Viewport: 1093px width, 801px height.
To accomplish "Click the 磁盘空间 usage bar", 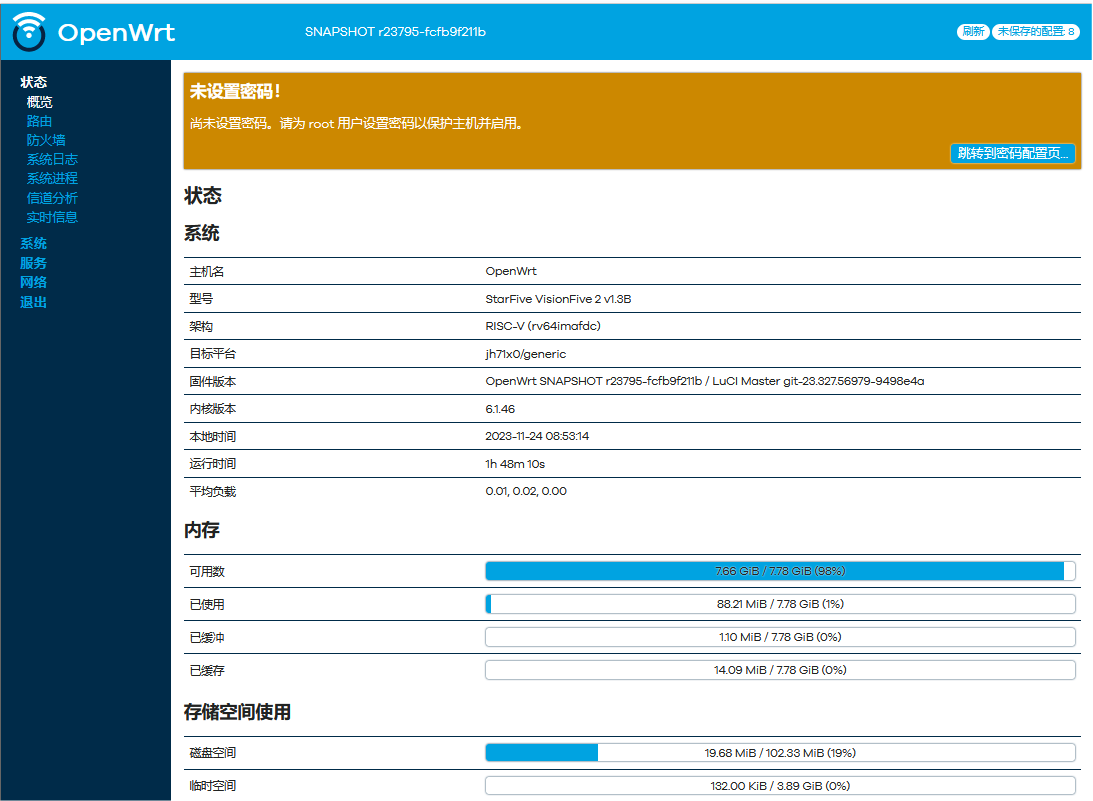I will coord(780,753).
